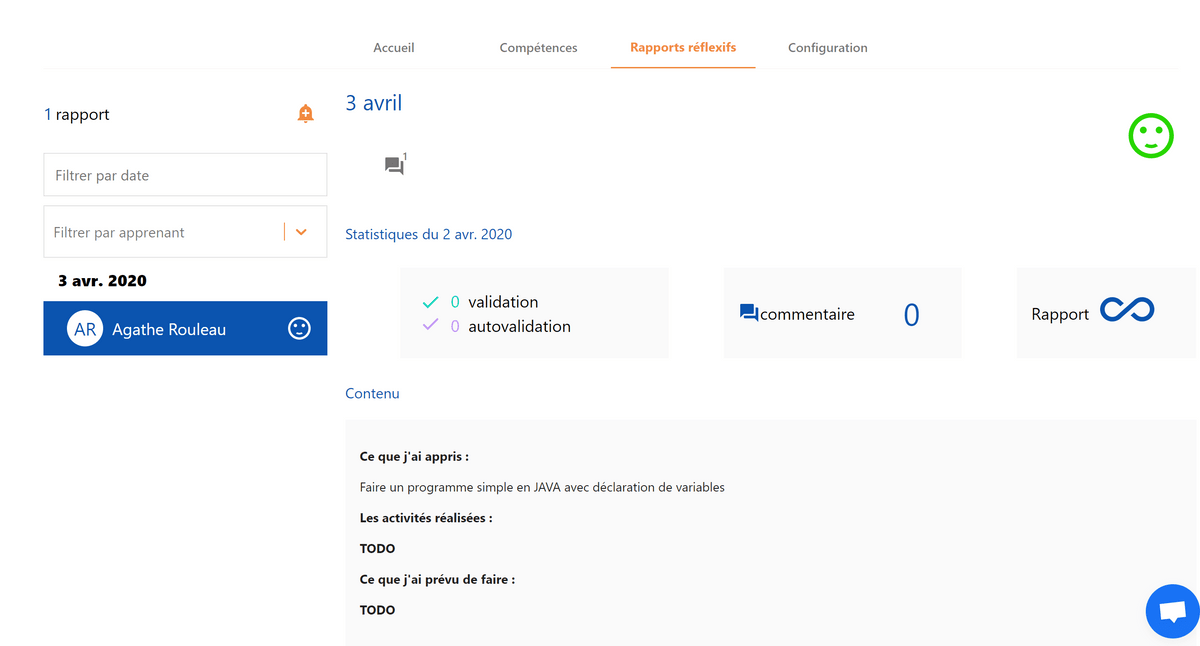Click the green smiley face icon
The width and height of the screenshot is (1200, 646).
coord(1151,136)
